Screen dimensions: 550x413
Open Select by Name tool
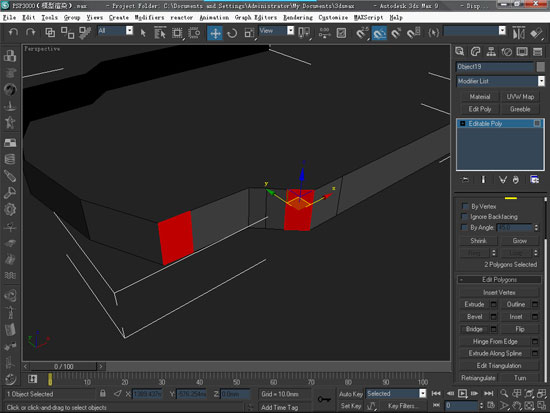tap(160, 33)
